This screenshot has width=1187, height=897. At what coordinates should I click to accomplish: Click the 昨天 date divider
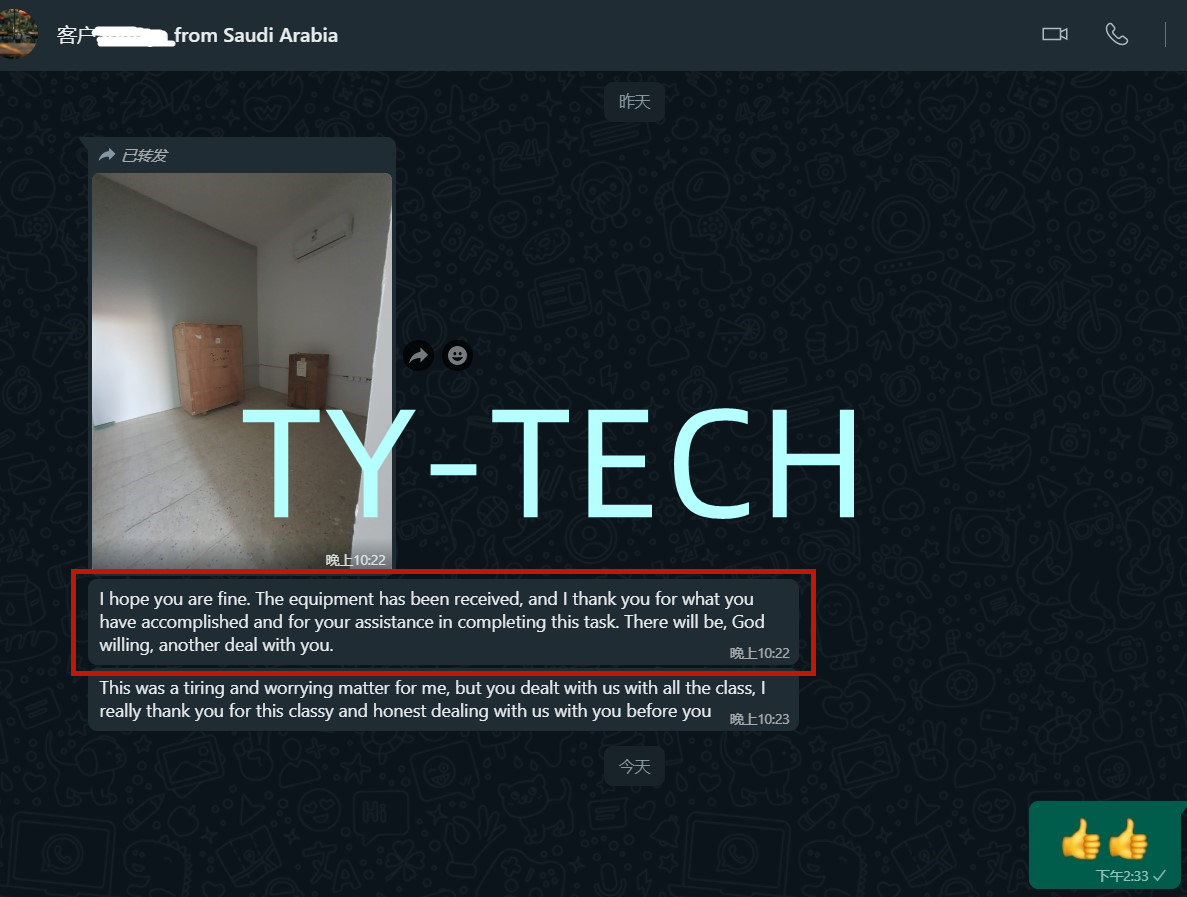tap(634, 101)
